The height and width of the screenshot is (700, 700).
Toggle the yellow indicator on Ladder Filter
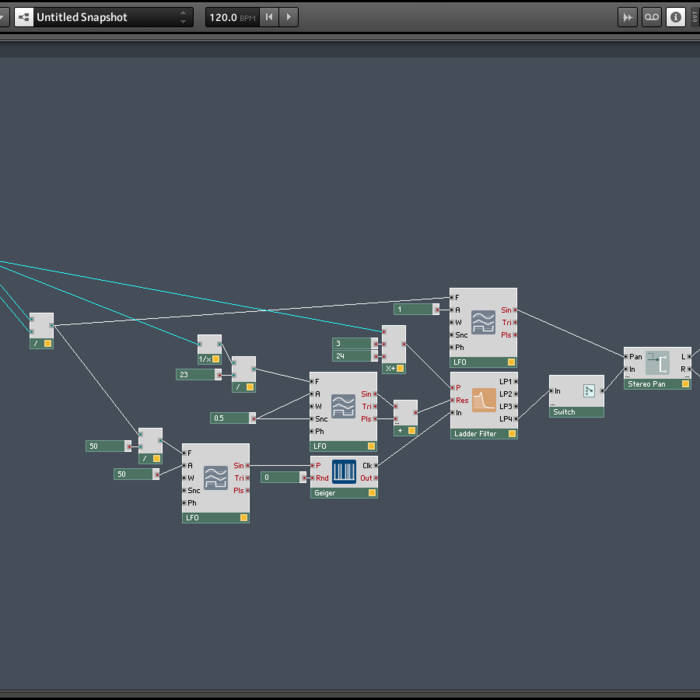pos(511,433)
